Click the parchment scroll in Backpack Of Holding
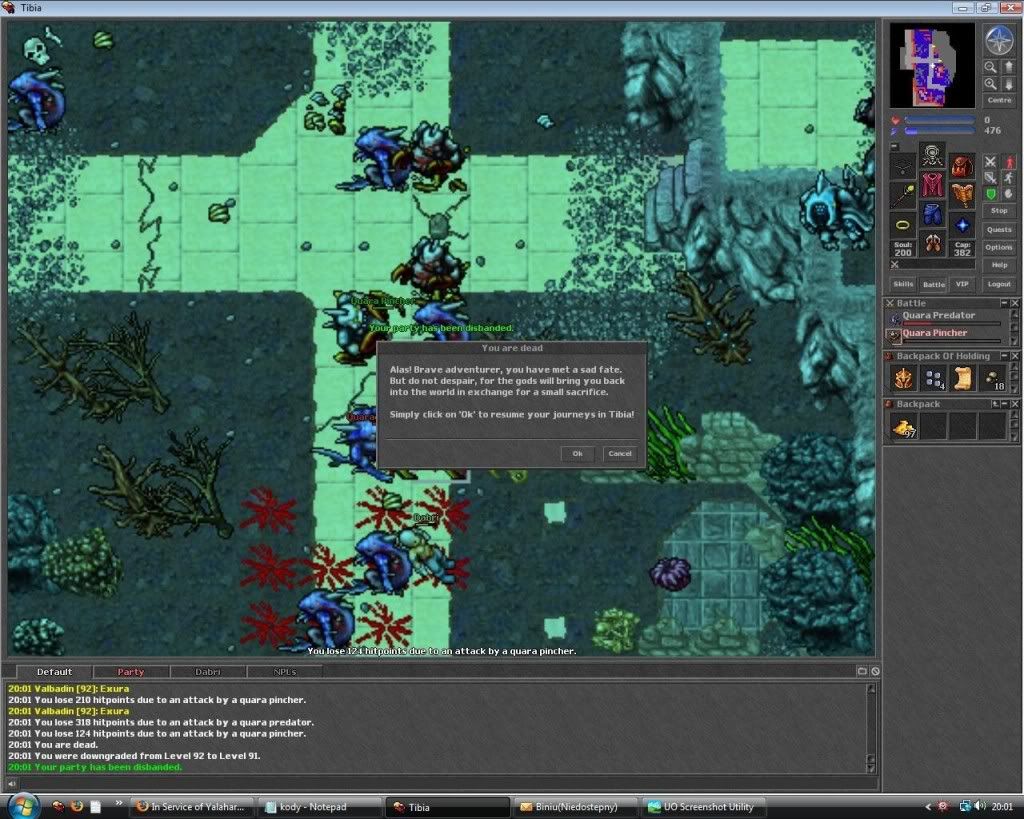This screenshot has width=1024, height=819. 963,378
